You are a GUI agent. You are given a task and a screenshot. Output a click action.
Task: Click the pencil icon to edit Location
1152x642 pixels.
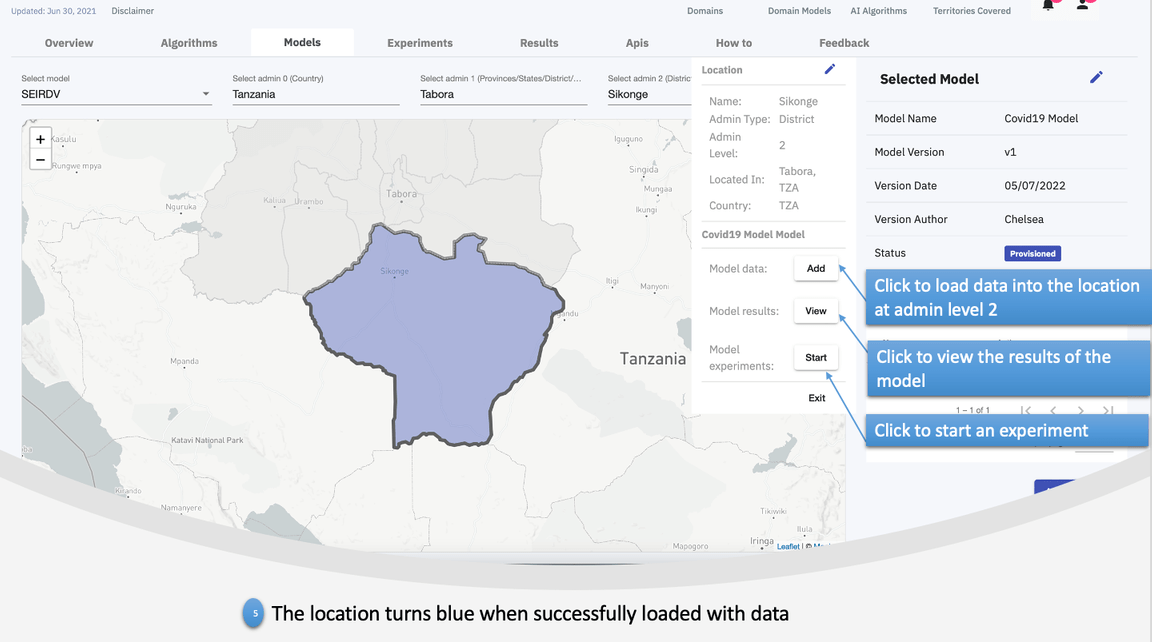click(x=829, y=69)
